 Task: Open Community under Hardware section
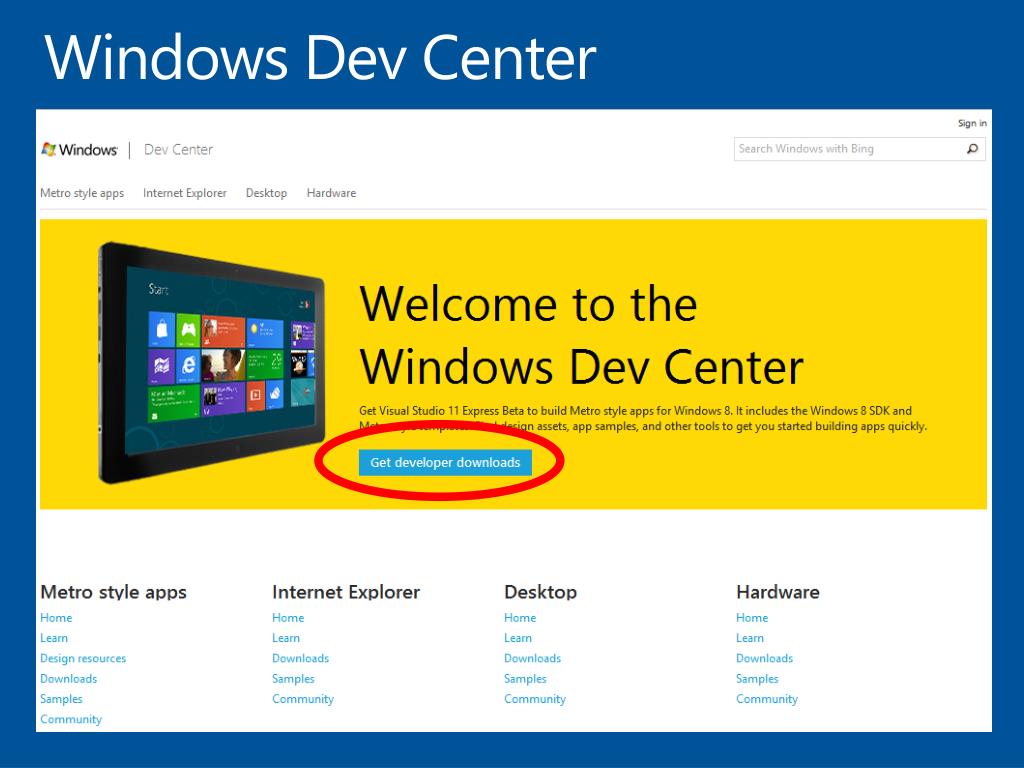767,699
